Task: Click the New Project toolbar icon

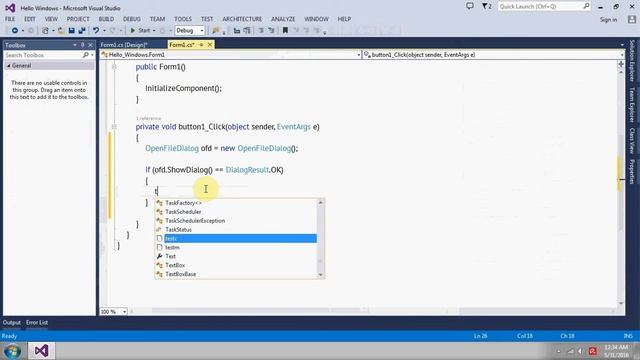Action: click(x=45, y=31)
